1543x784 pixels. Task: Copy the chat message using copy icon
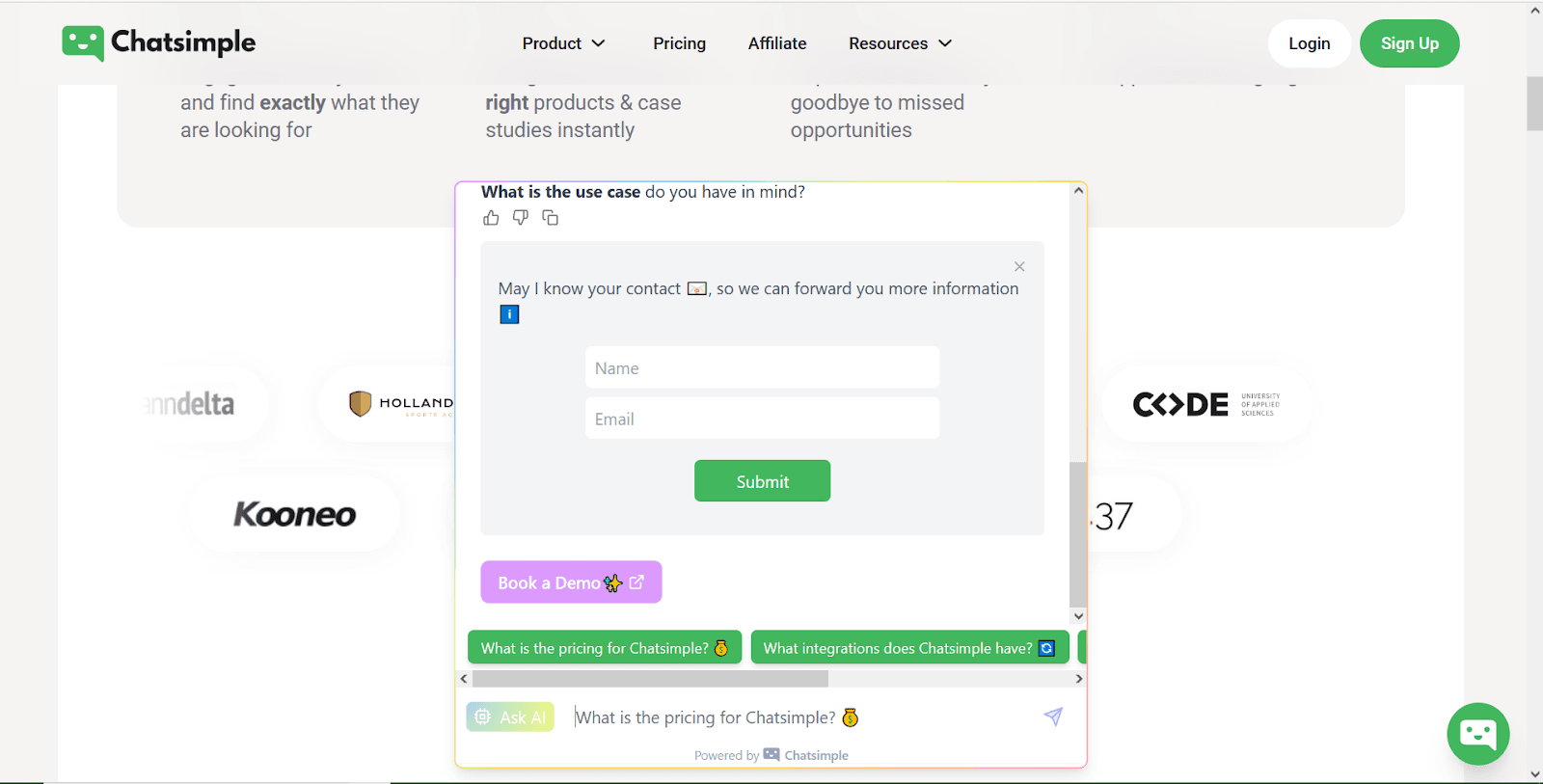(x=551, y=218)
